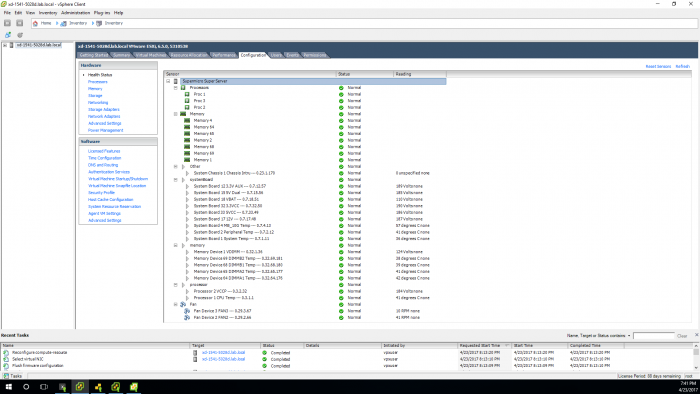Switch to the Performance tab
The height and width of the screenshot is (394, 700).
[x=224, y=55]
